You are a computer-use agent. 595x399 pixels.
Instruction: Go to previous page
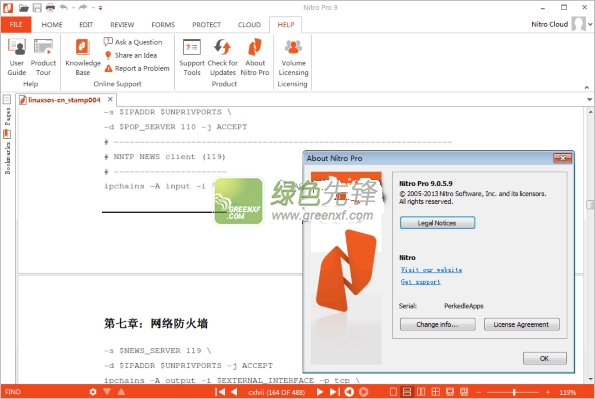pyautogui.click(x=234, y=392)
